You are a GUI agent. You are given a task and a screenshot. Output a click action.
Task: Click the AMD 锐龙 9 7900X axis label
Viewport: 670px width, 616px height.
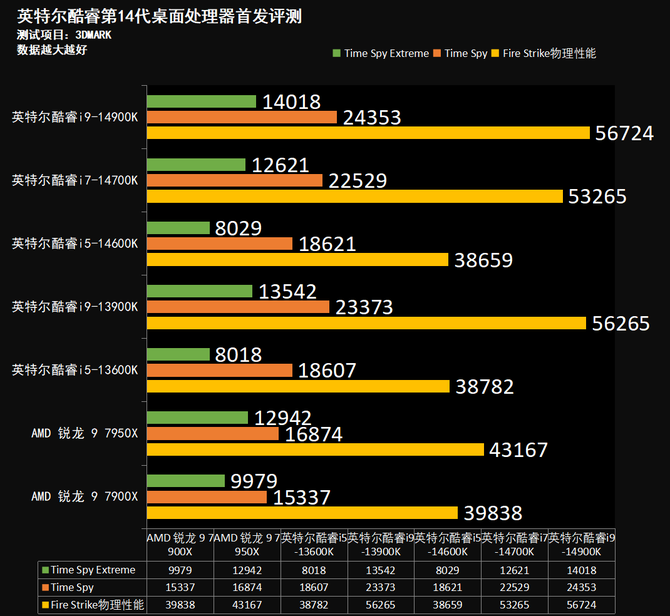[85, 496]
